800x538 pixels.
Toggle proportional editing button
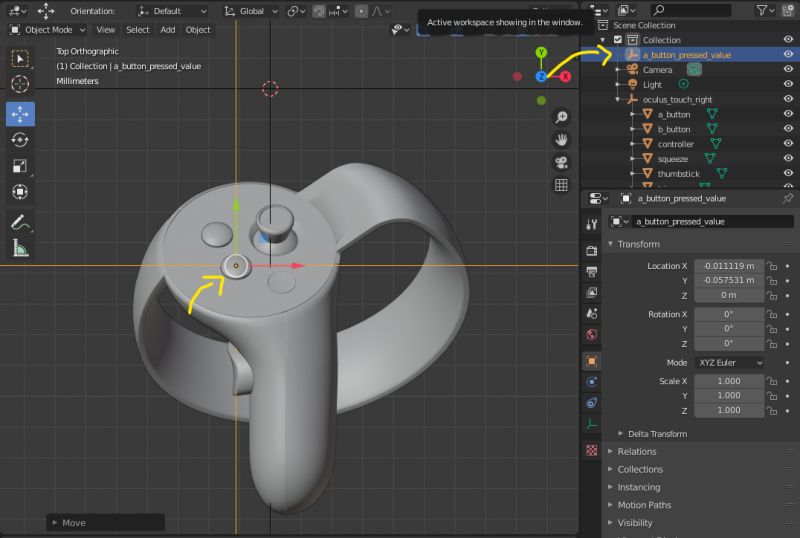361,11
